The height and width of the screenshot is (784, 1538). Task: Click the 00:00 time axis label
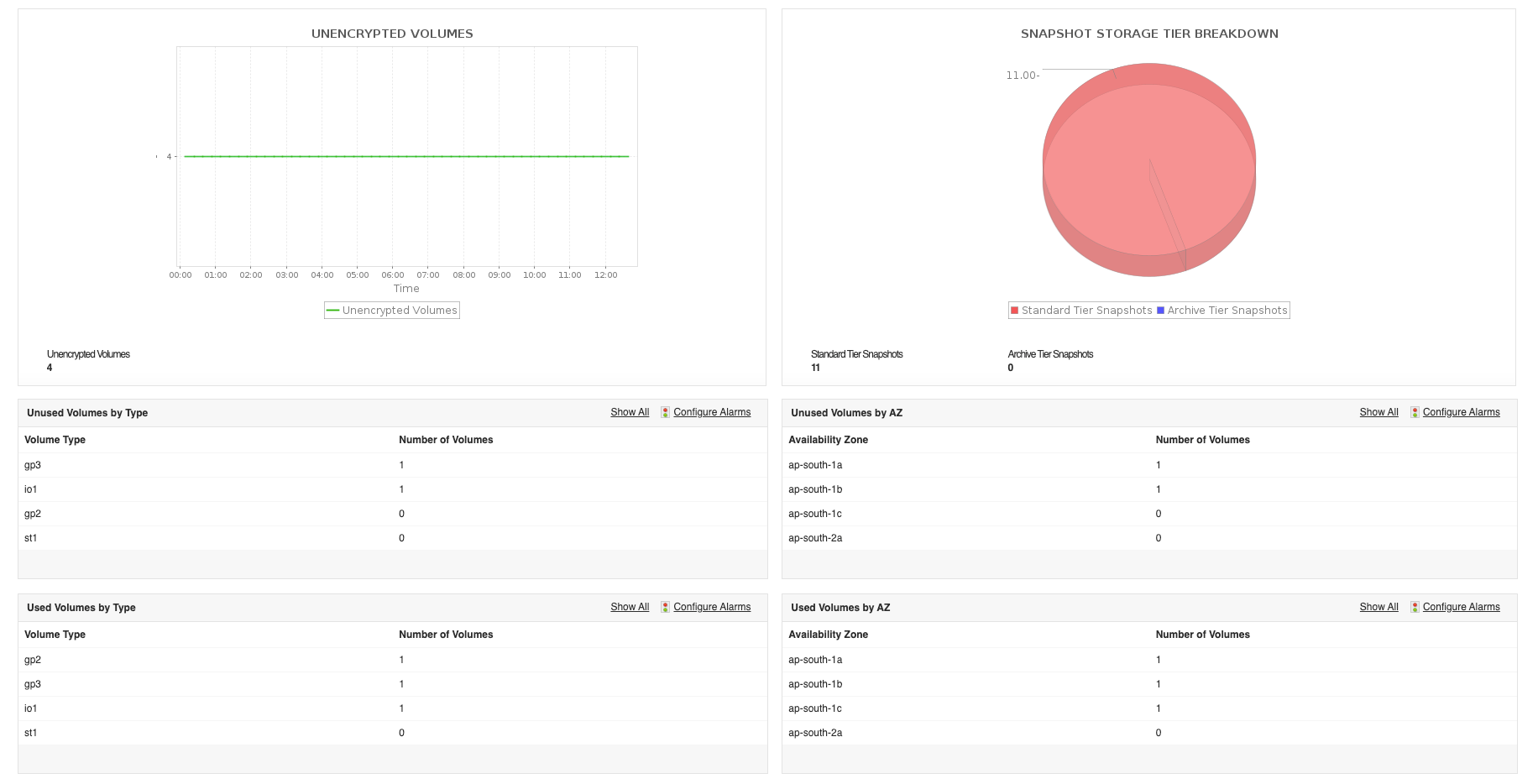(180, 275)
